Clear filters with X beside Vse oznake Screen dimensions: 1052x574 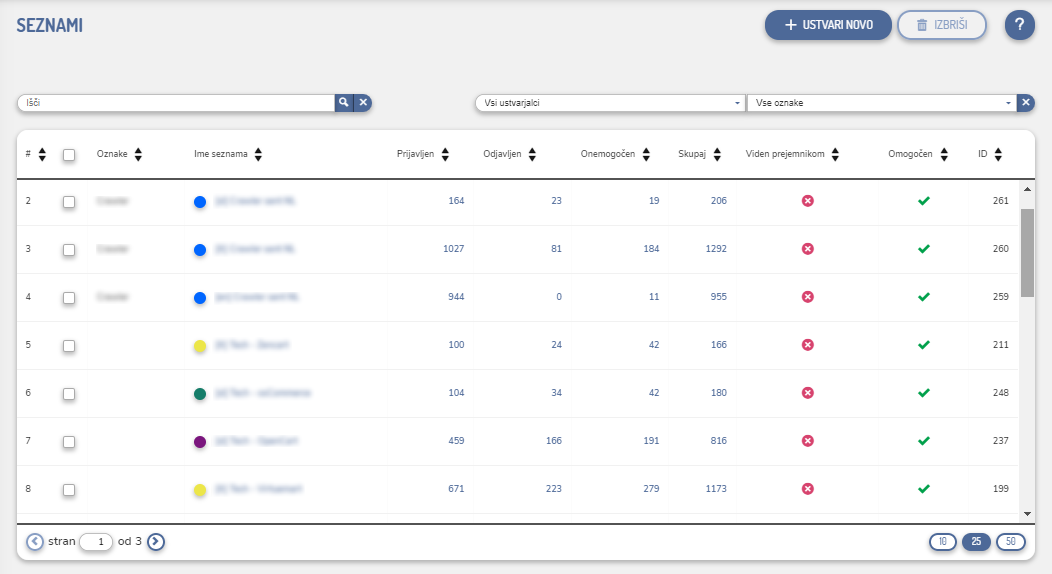click(x=1025, y=103)
